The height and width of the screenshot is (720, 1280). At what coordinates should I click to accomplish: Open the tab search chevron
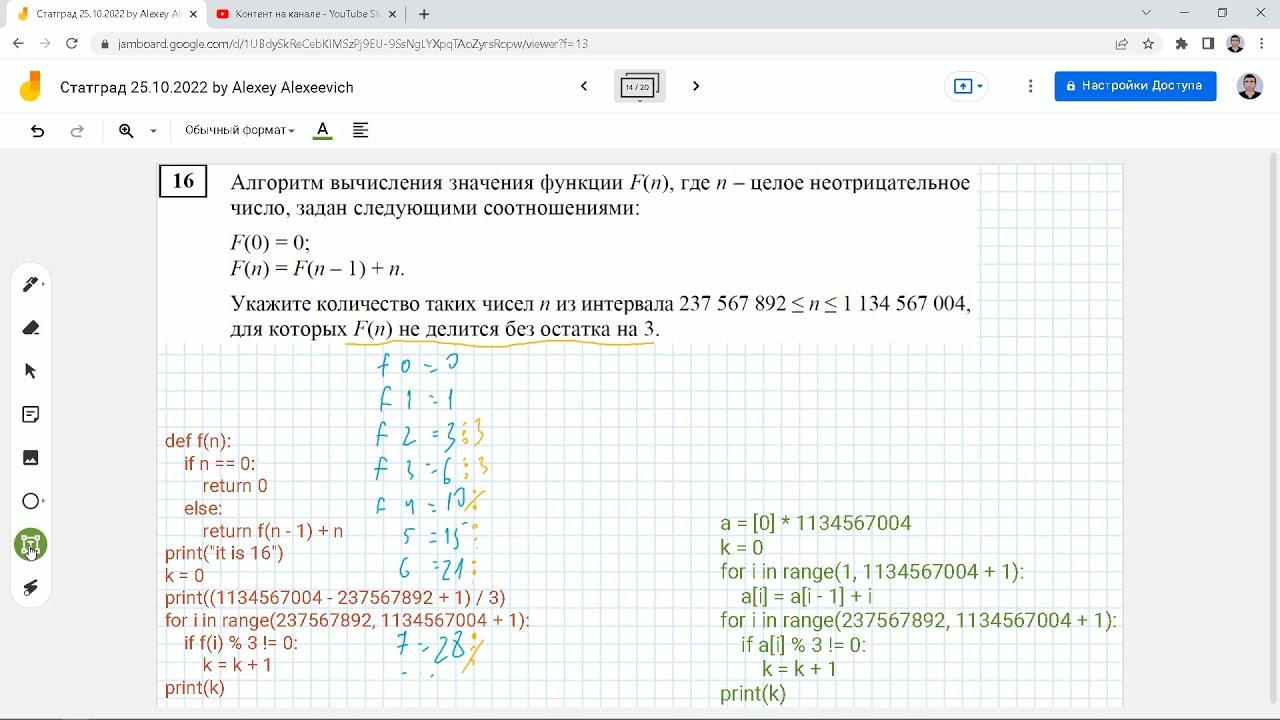[x=1146, y=13]
